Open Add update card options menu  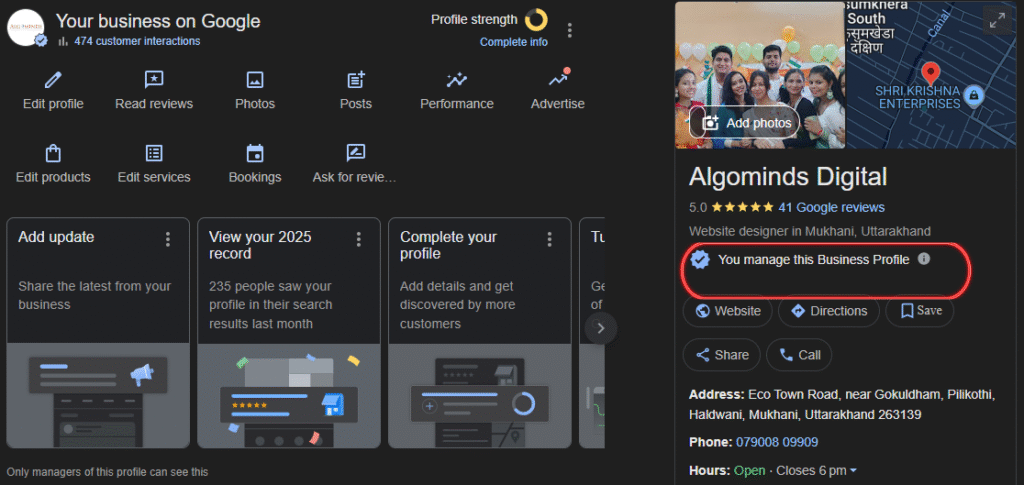point(168,239)
